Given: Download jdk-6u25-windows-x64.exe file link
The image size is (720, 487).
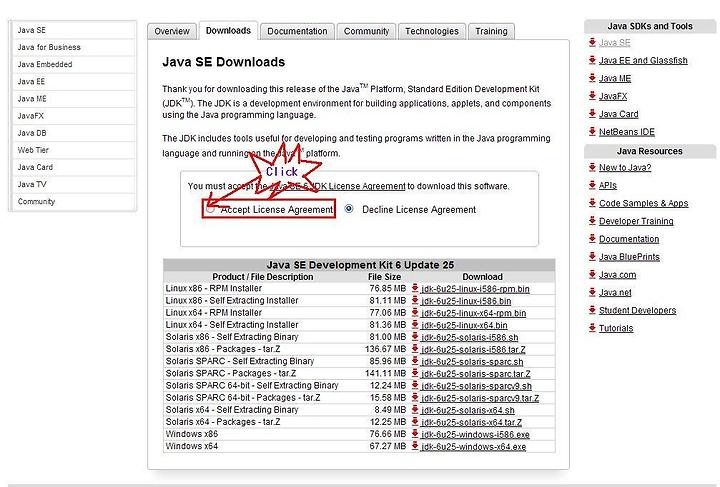Looking at the screenshot, I should tap(473, 447).
